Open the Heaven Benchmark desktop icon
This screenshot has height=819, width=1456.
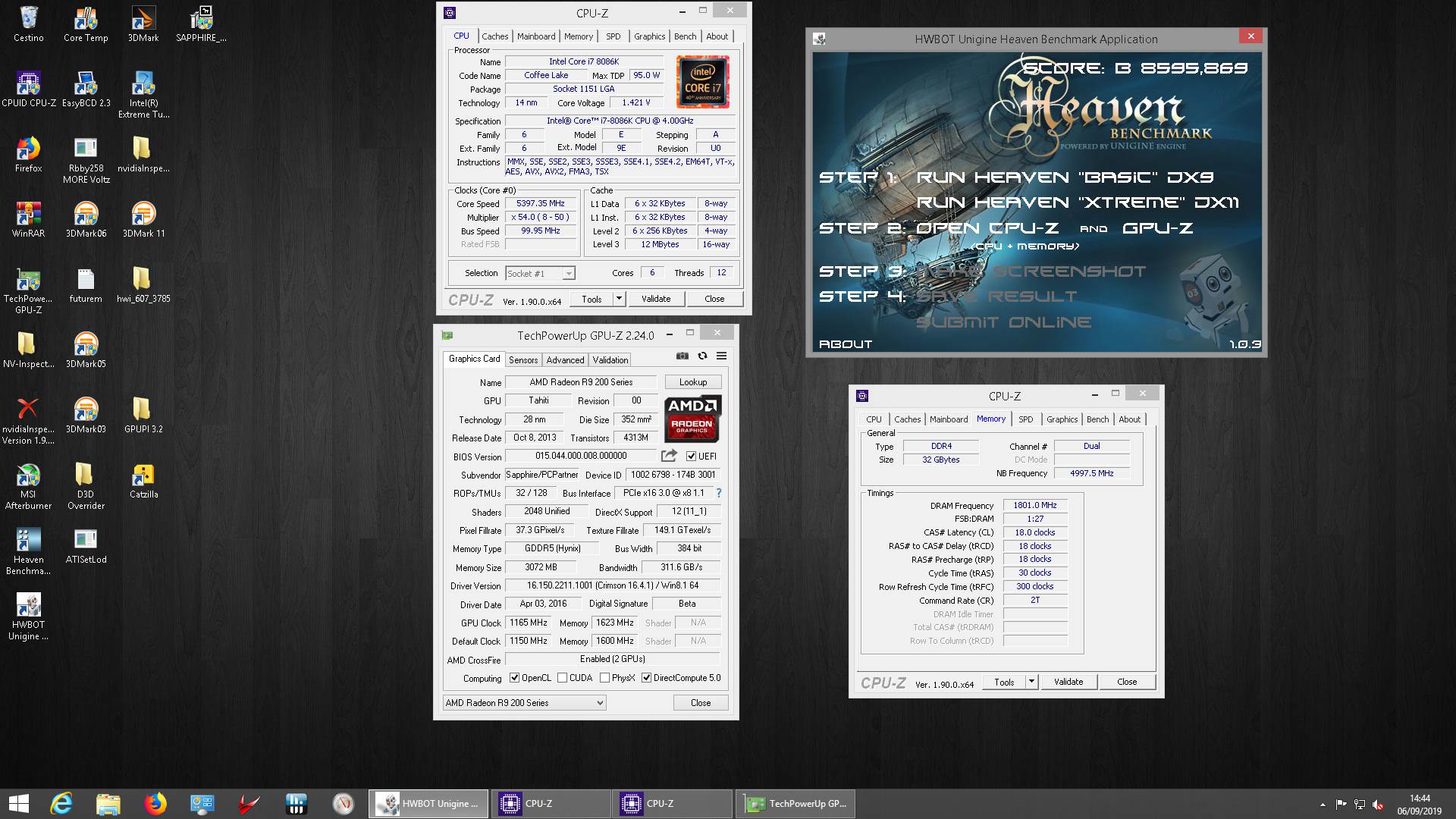pyautogui.click(x=28, y=552)
